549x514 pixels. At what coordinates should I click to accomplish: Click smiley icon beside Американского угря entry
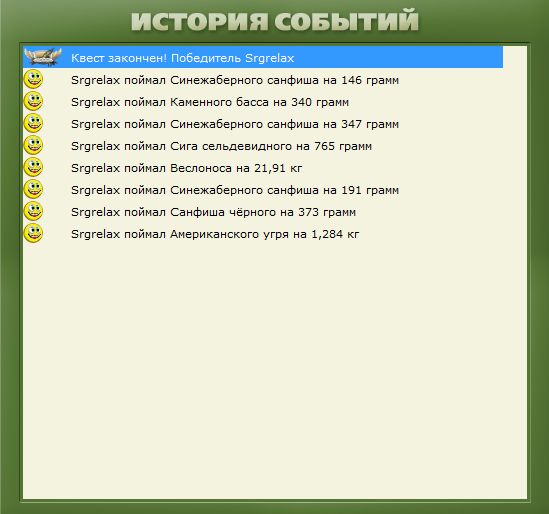pyautogui.click(x=33, y=233)
